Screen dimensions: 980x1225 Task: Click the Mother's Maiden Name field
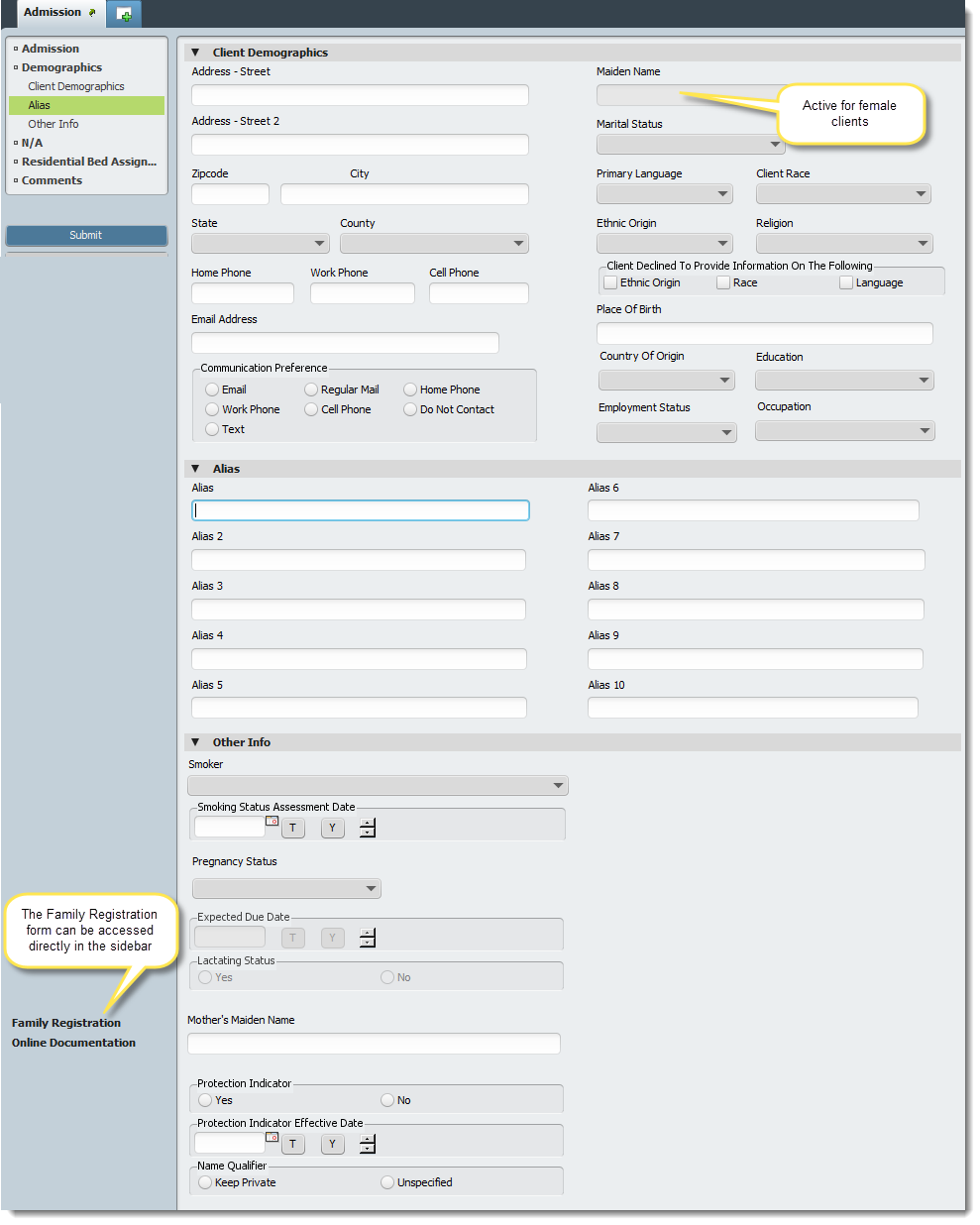(374, 1044)
